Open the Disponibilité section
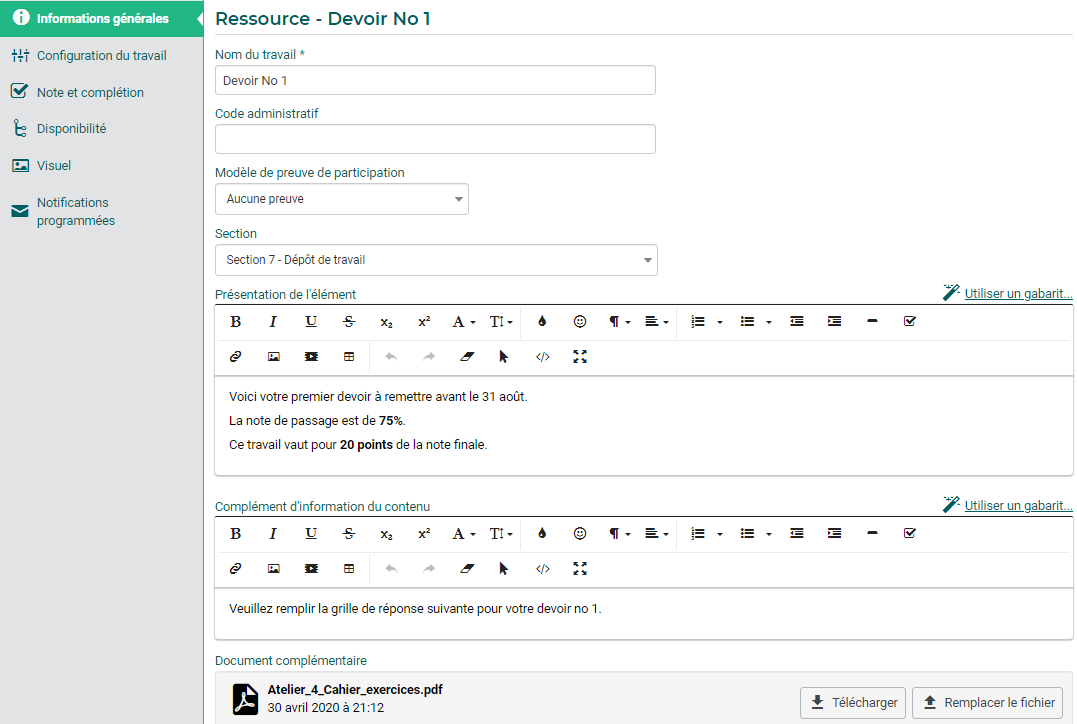Screen dimensions: 1077x724 click(x=71, y=128)
